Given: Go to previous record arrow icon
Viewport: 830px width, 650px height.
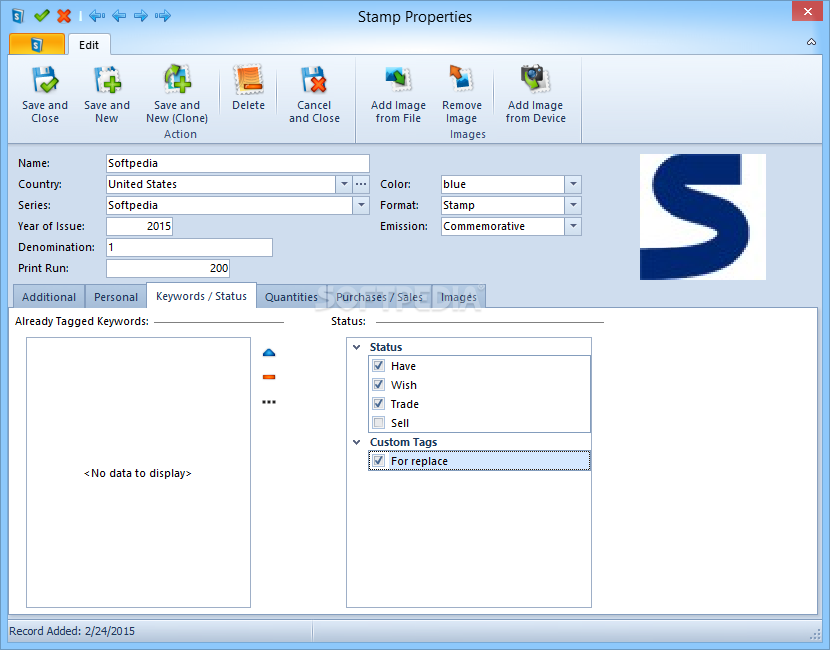Looking at the screenshot, I should (119, 16).
